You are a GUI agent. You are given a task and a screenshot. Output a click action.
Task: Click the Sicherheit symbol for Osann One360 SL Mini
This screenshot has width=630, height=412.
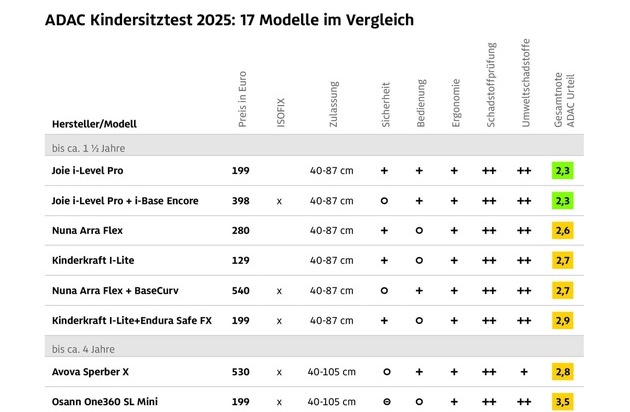point(384,401)
